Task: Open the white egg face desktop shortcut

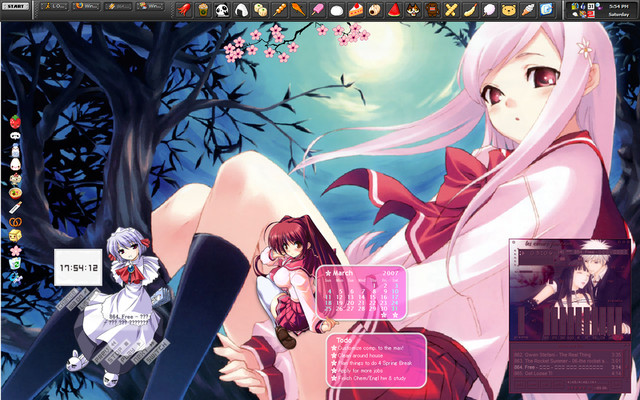Action: pyautogui.click(x=15, y=164)
